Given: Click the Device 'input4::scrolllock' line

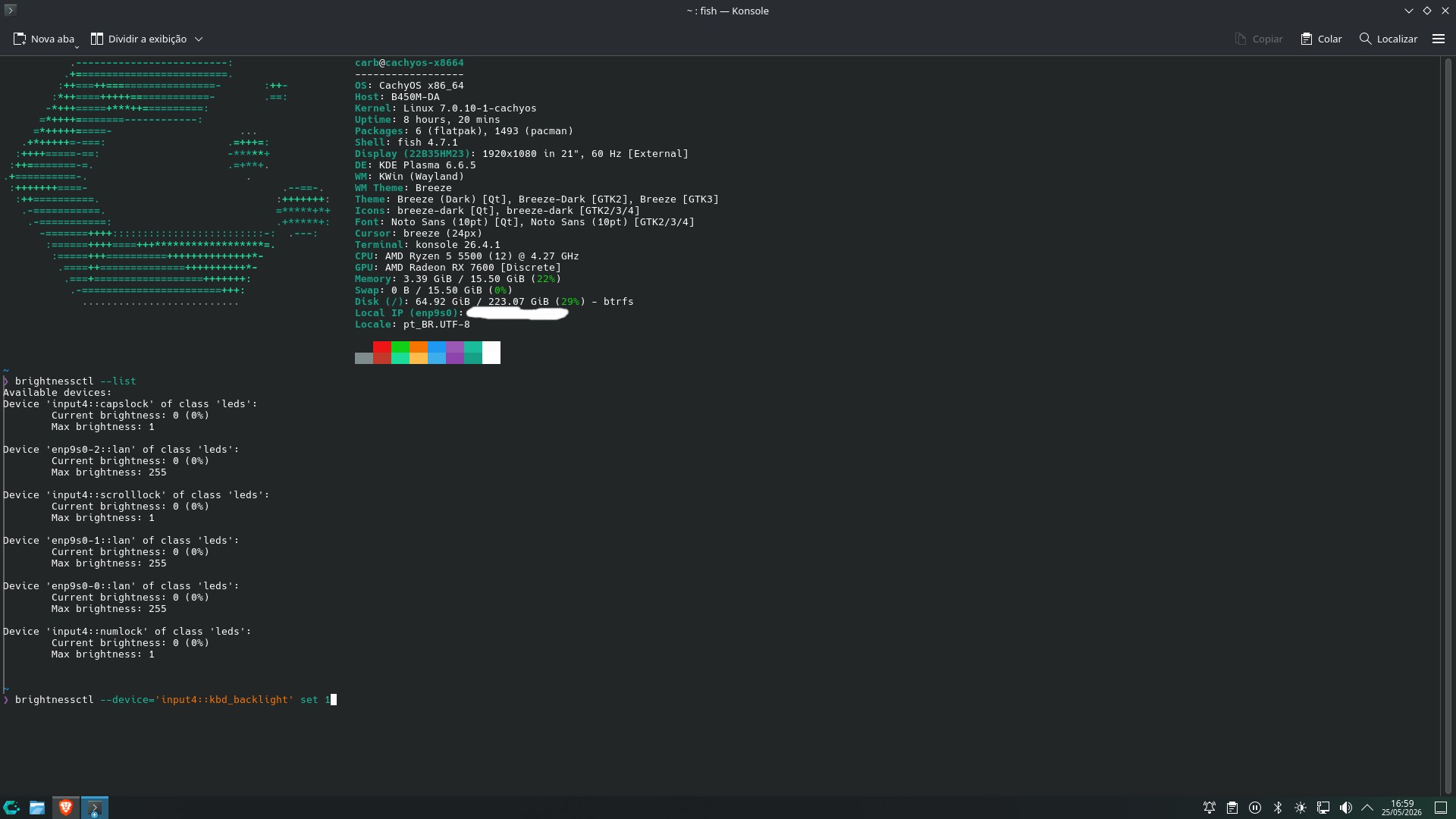Looking at the screenshot, I should (136, 495).
